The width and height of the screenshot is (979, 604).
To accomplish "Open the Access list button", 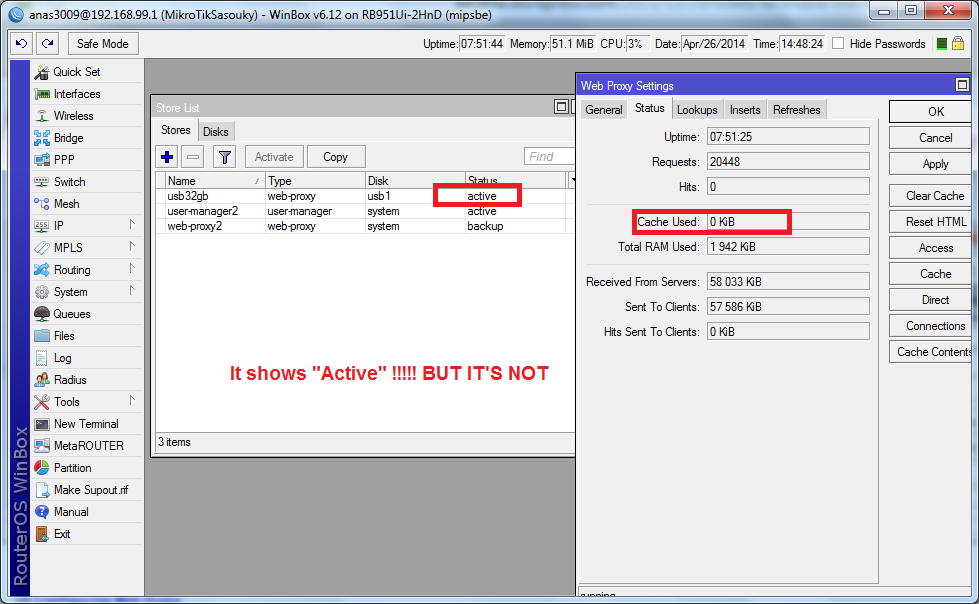I will click(x=930, y=248).
